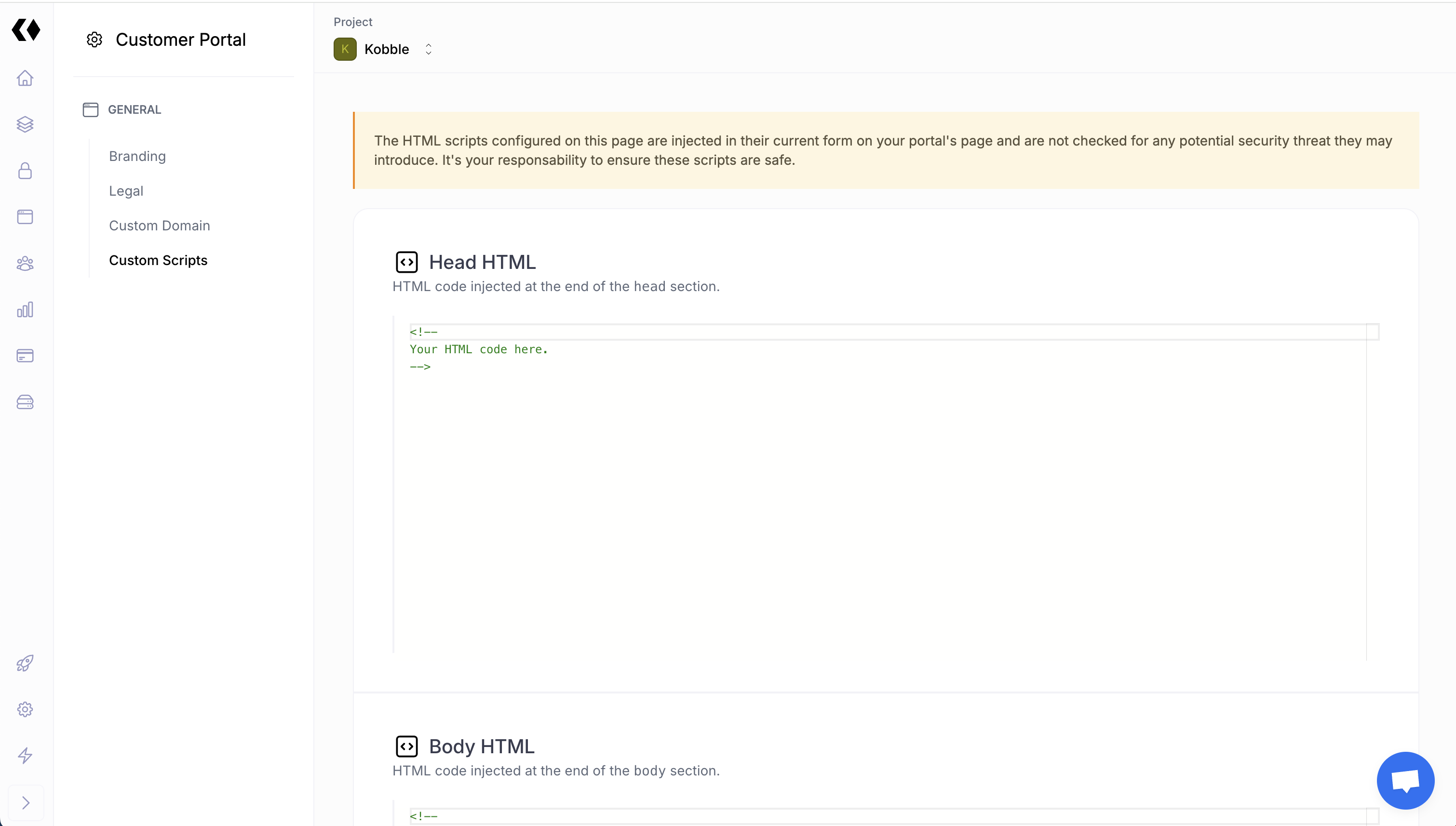The image size is (1456, 826).
Task: Click the browser window icon in sidebar
Action: click(x=25, y=217)
